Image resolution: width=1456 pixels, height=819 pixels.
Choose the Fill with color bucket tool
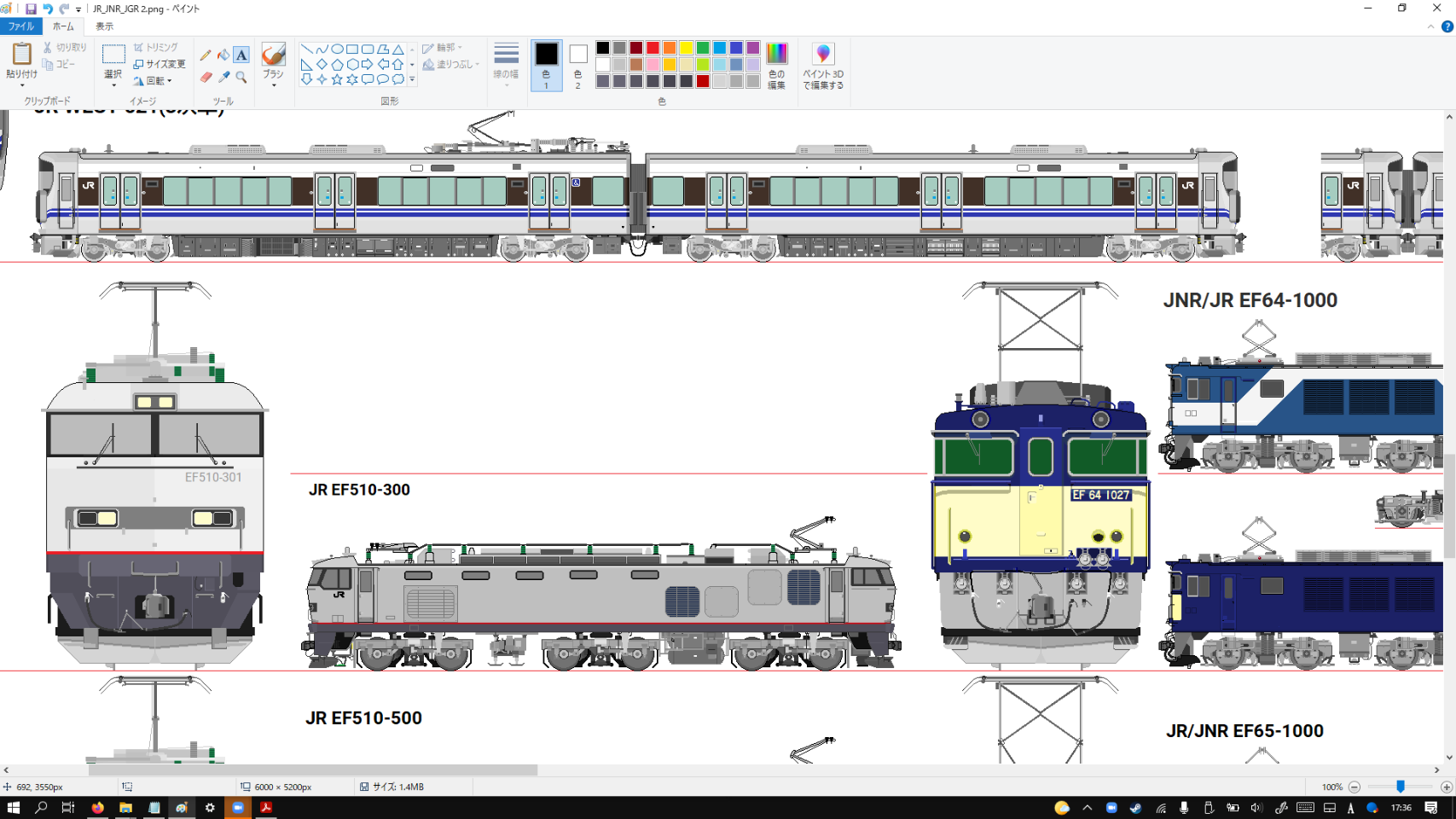coord(223,55)
